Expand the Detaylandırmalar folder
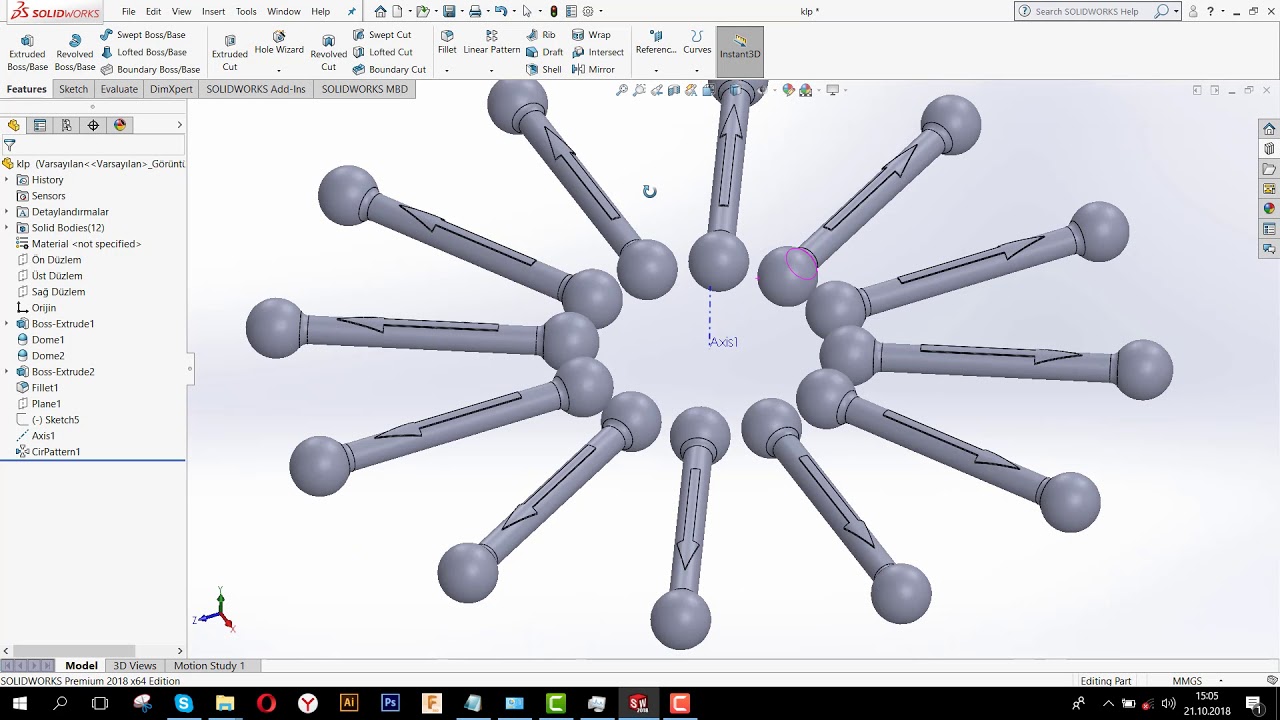Screen dimensions: 1280x720 pyautogui.click(x=7, y=212)
